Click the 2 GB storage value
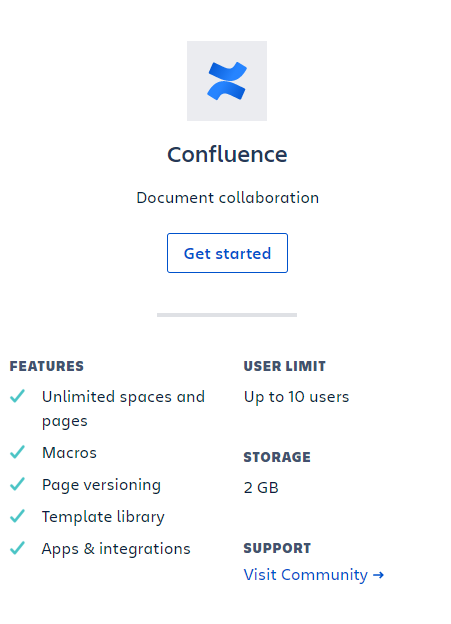 [261, 488]
